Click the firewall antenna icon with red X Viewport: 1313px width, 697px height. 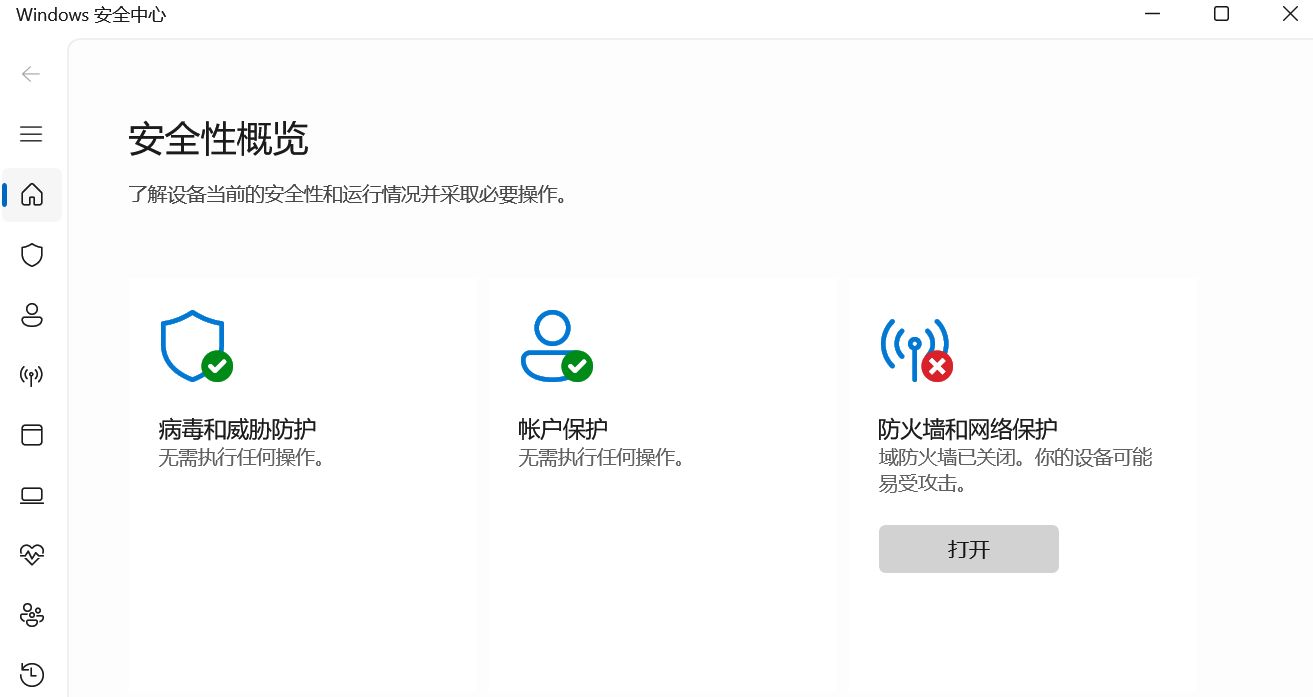point(916,349)
